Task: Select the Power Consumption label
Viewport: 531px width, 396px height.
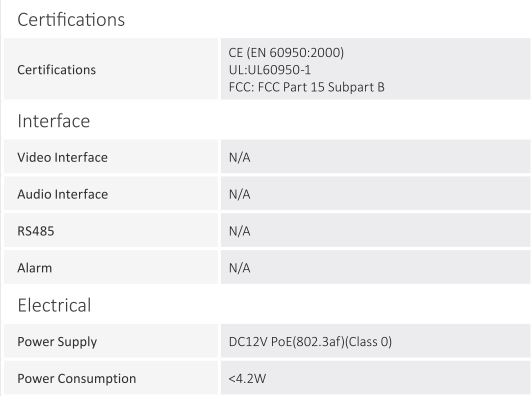Action: [77, 378]
